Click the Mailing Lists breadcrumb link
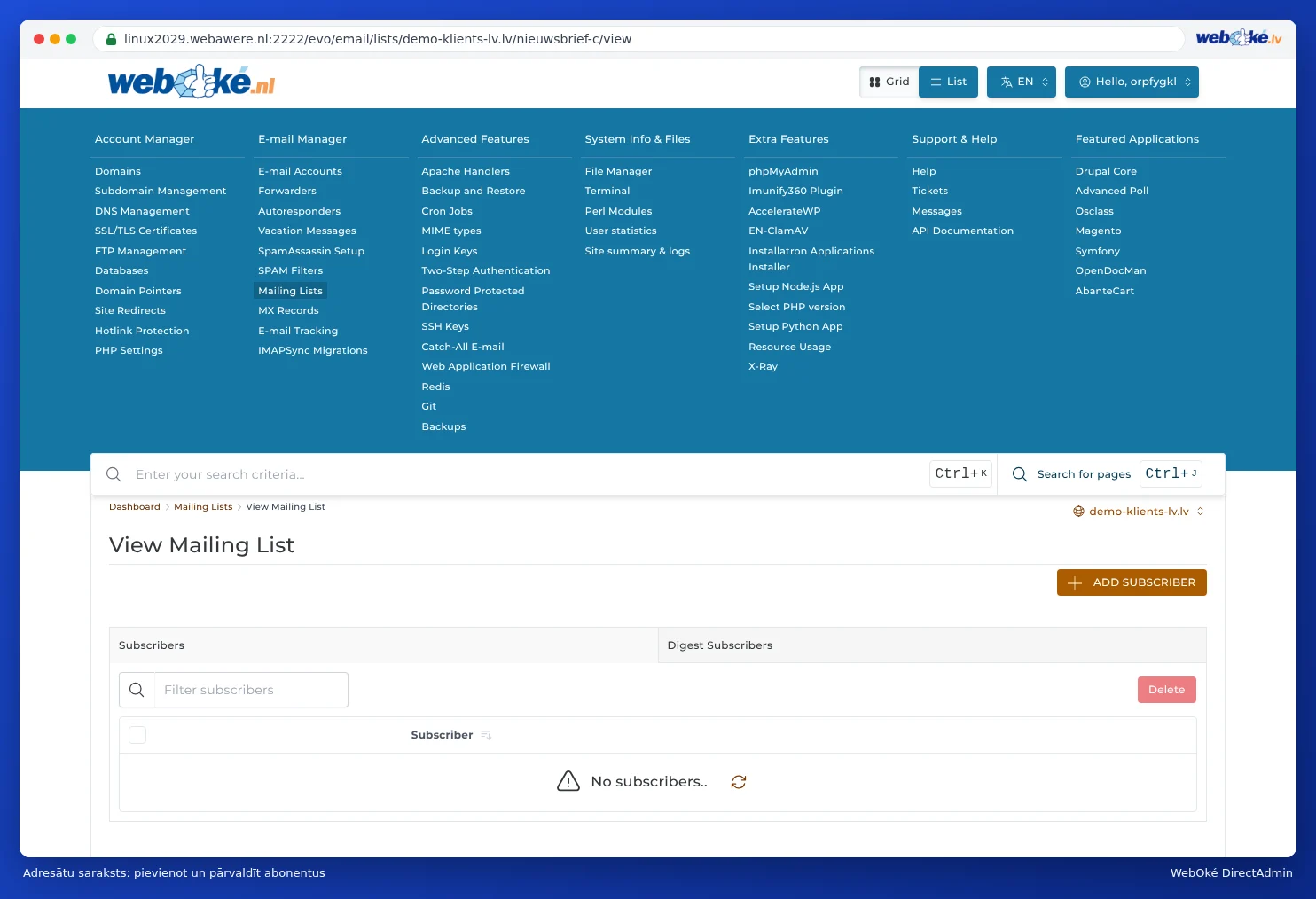1316x899 pixels. (x=203, y=507)
